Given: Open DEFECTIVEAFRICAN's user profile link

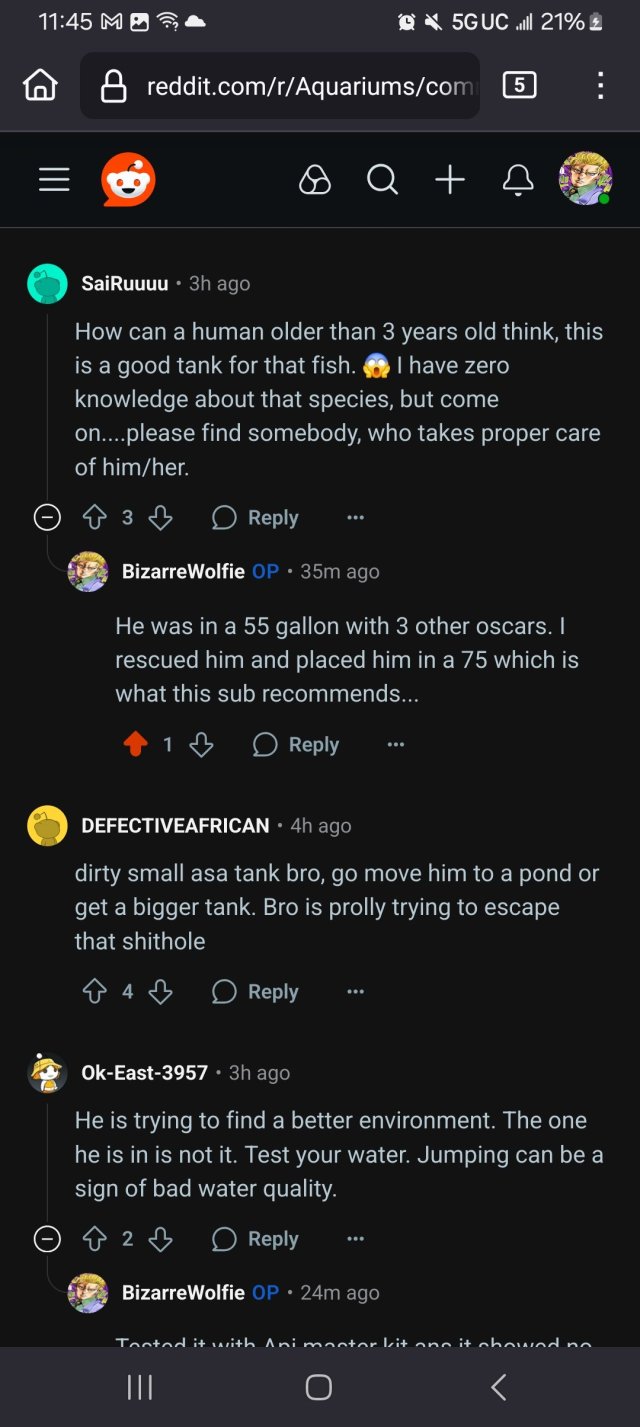Looking at the screenshot, I should (x=175, y=825).
